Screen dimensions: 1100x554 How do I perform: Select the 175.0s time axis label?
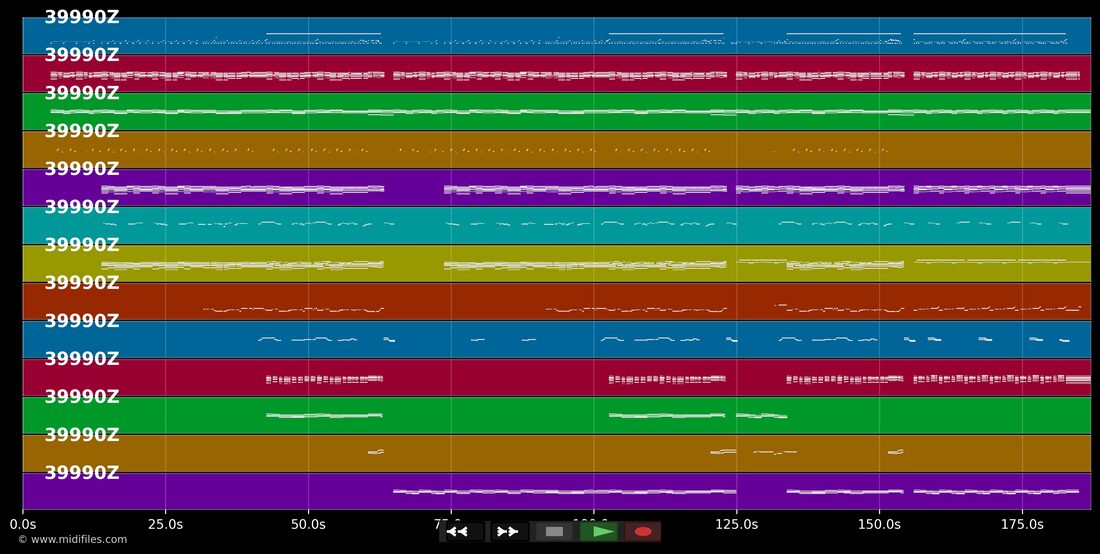(1022, 524)
